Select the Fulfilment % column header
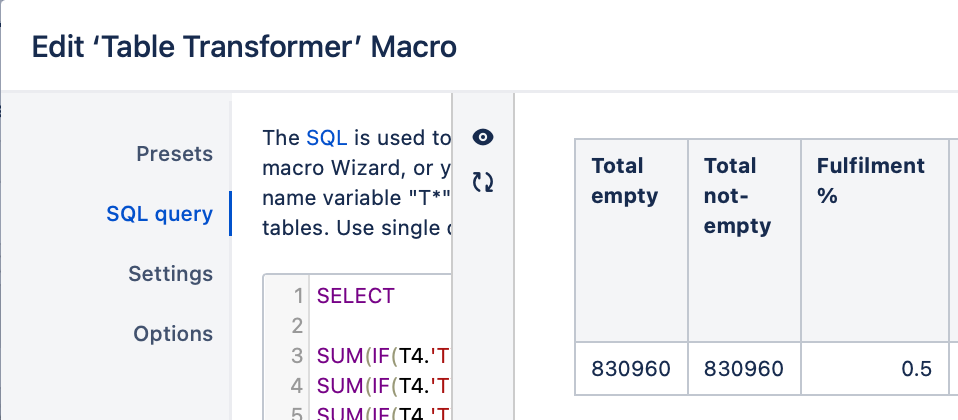This screenshot has width=958, height=420. click(874, 240)
